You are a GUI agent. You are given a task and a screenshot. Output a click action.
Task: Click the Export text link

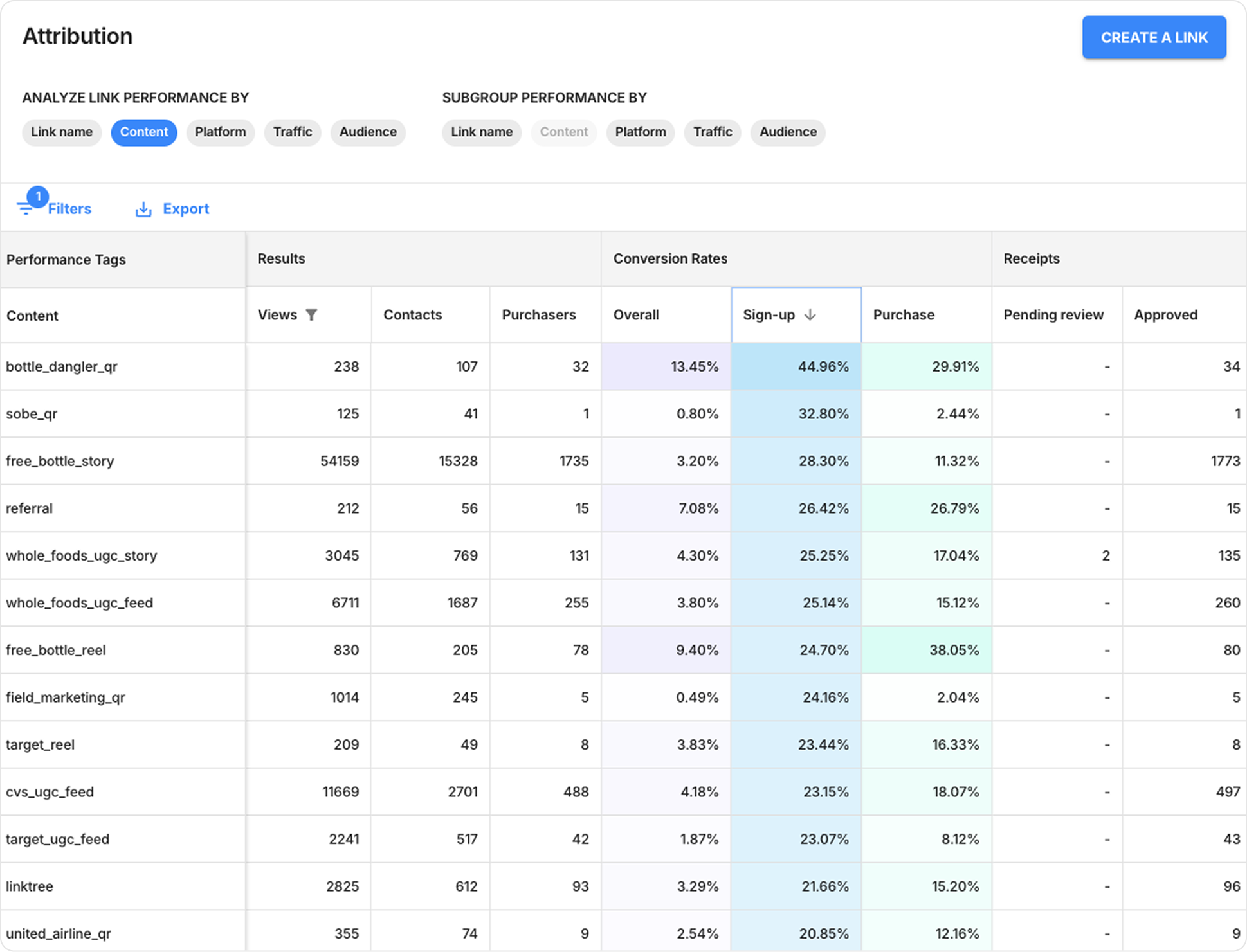(186, 209)
